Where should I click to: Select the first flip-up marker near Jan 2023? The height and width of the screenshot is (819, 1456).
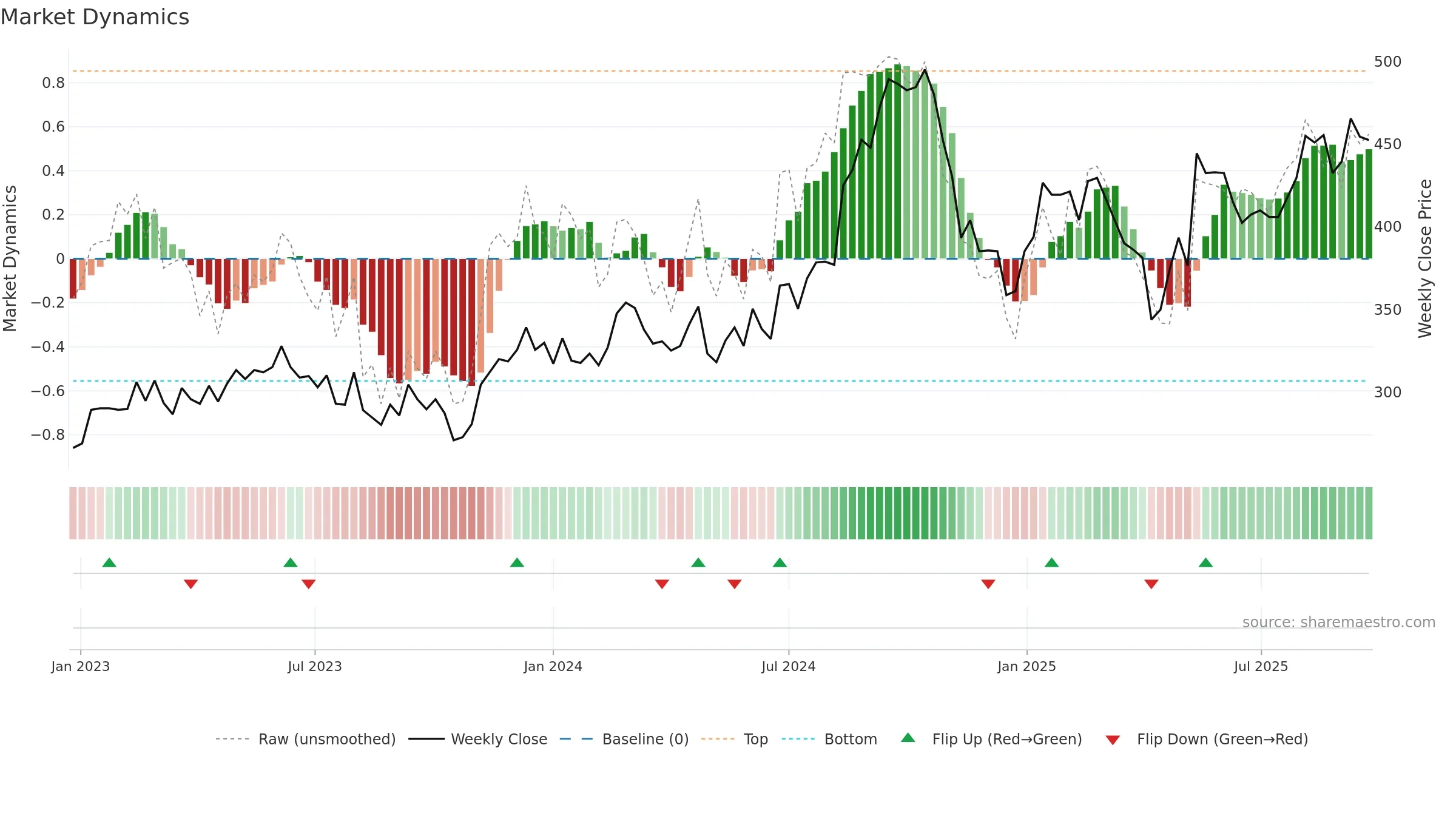[x=109, y=562]
